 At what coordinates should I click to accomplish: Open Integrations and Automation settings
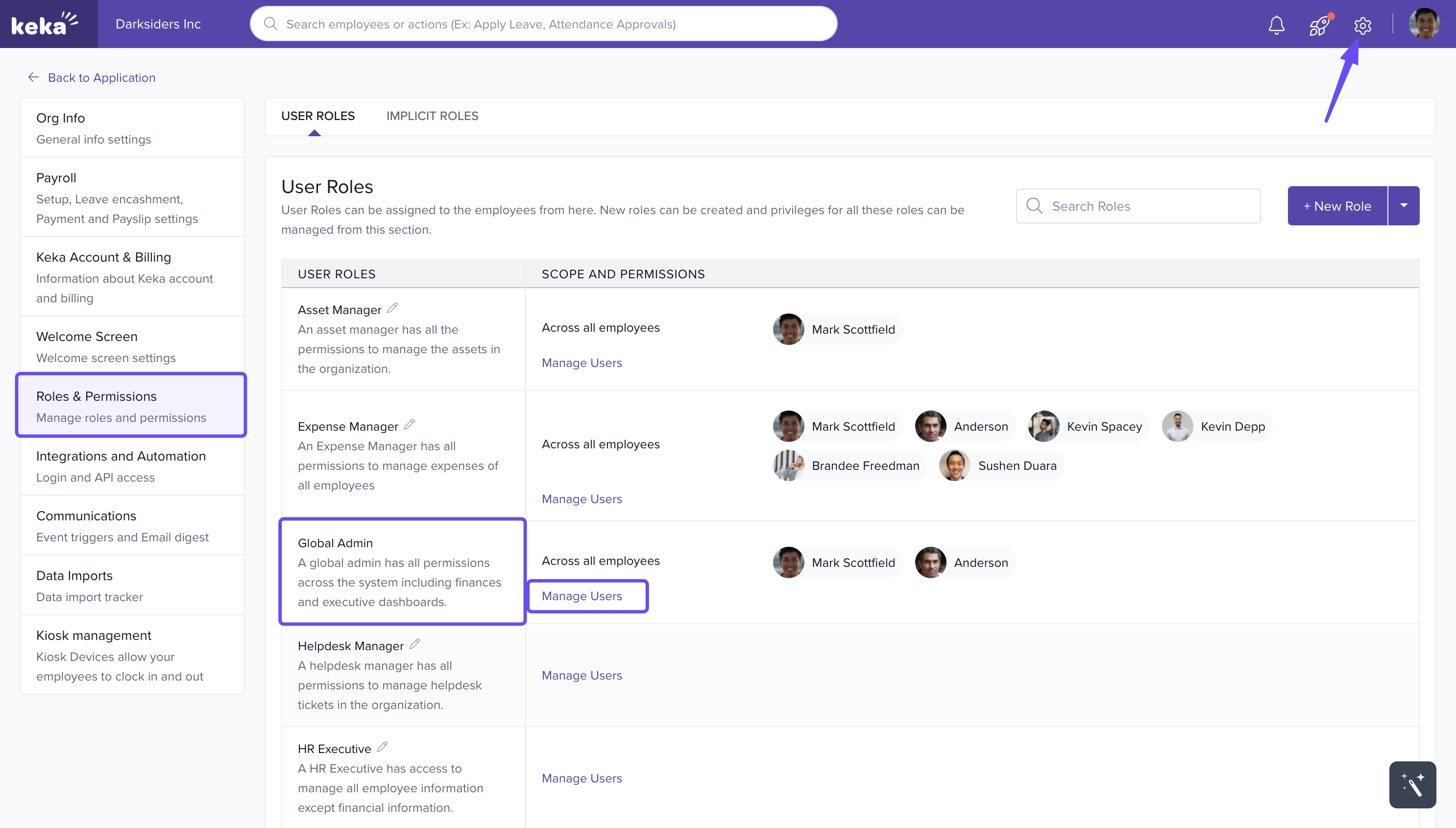click(132, 466)
